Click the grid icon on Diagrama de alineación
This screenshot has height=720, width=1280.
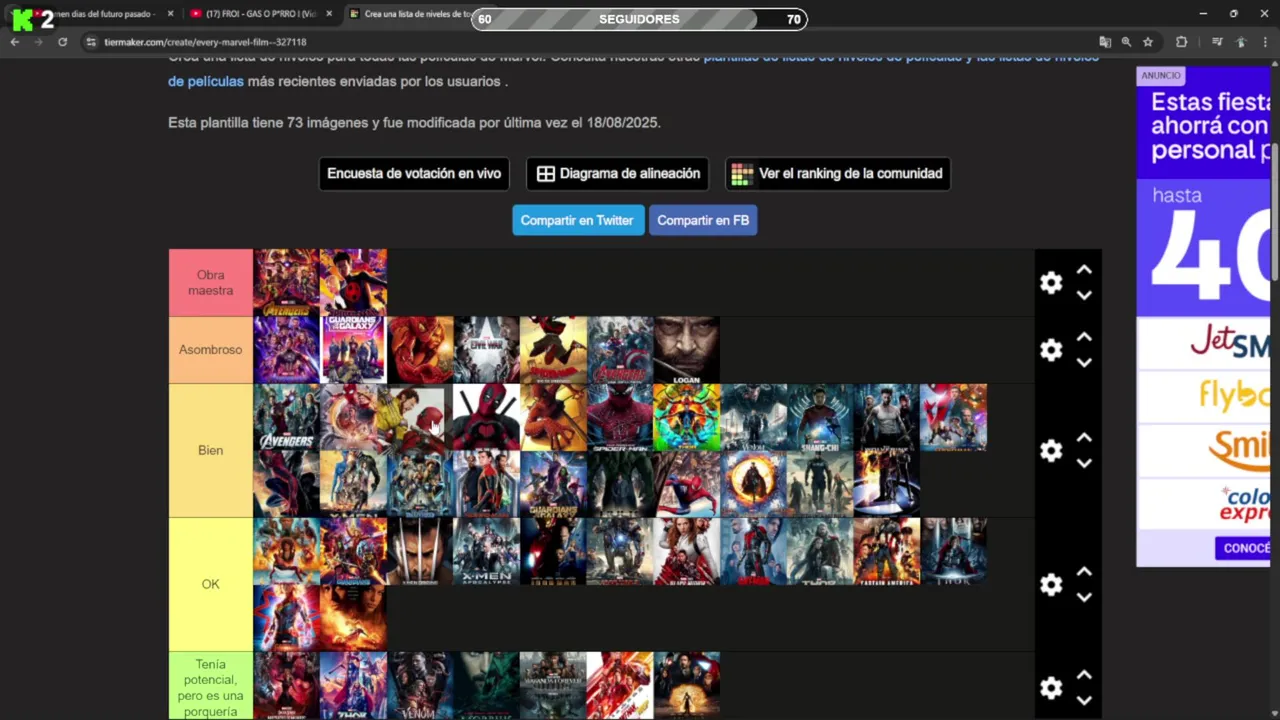(x=545, y=174)
